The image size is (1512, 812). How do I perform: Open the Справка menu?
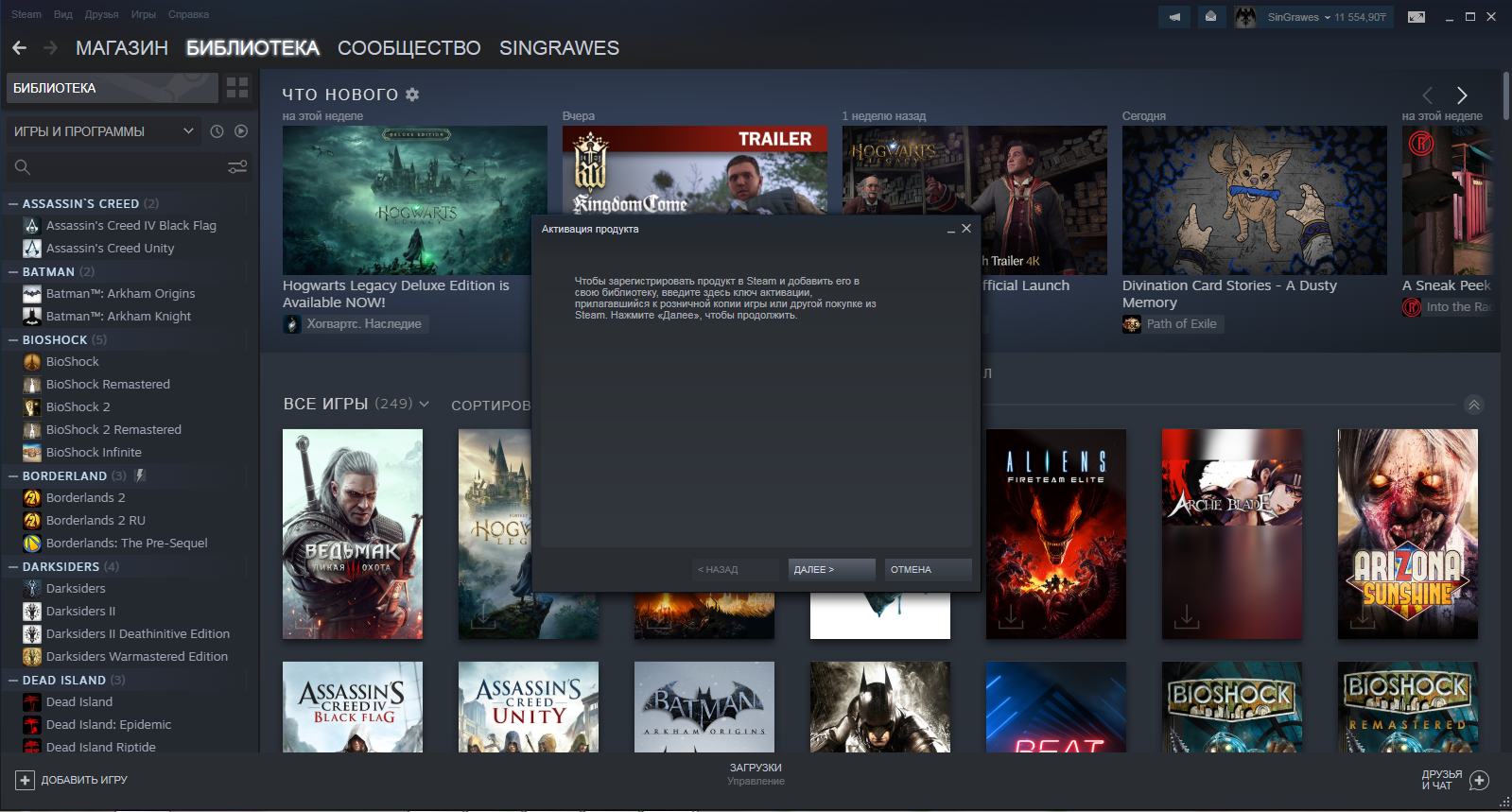tap(188, 14)
